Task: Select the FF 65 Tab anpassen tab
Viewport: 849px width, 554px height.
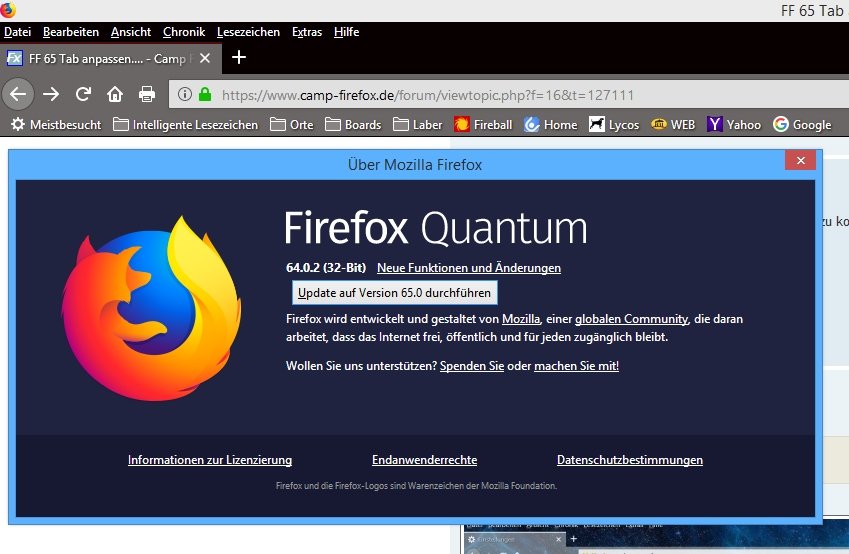Action: [110, 58]
